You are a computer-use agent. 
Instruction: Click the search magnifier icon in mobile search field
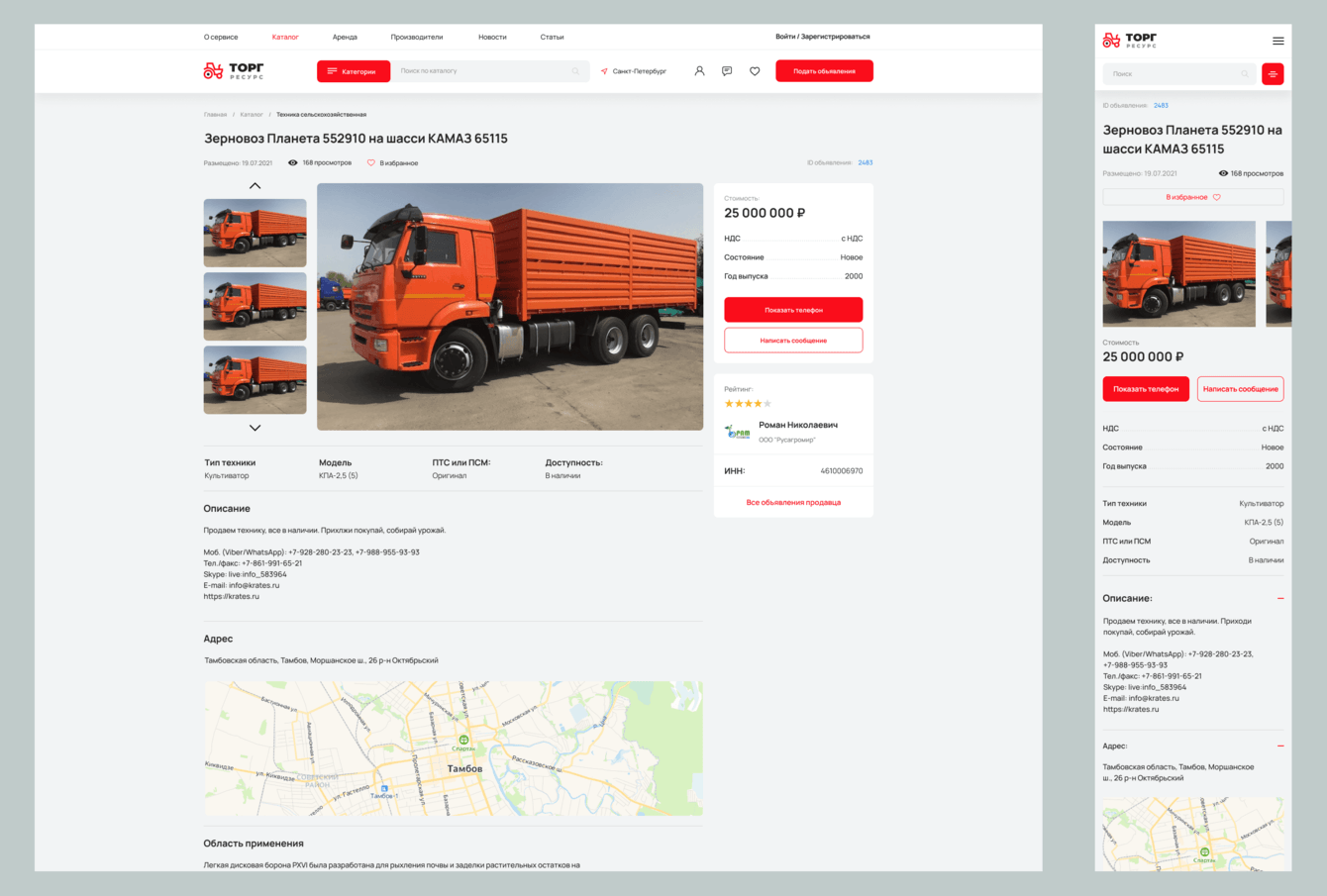pos(1245,74)
